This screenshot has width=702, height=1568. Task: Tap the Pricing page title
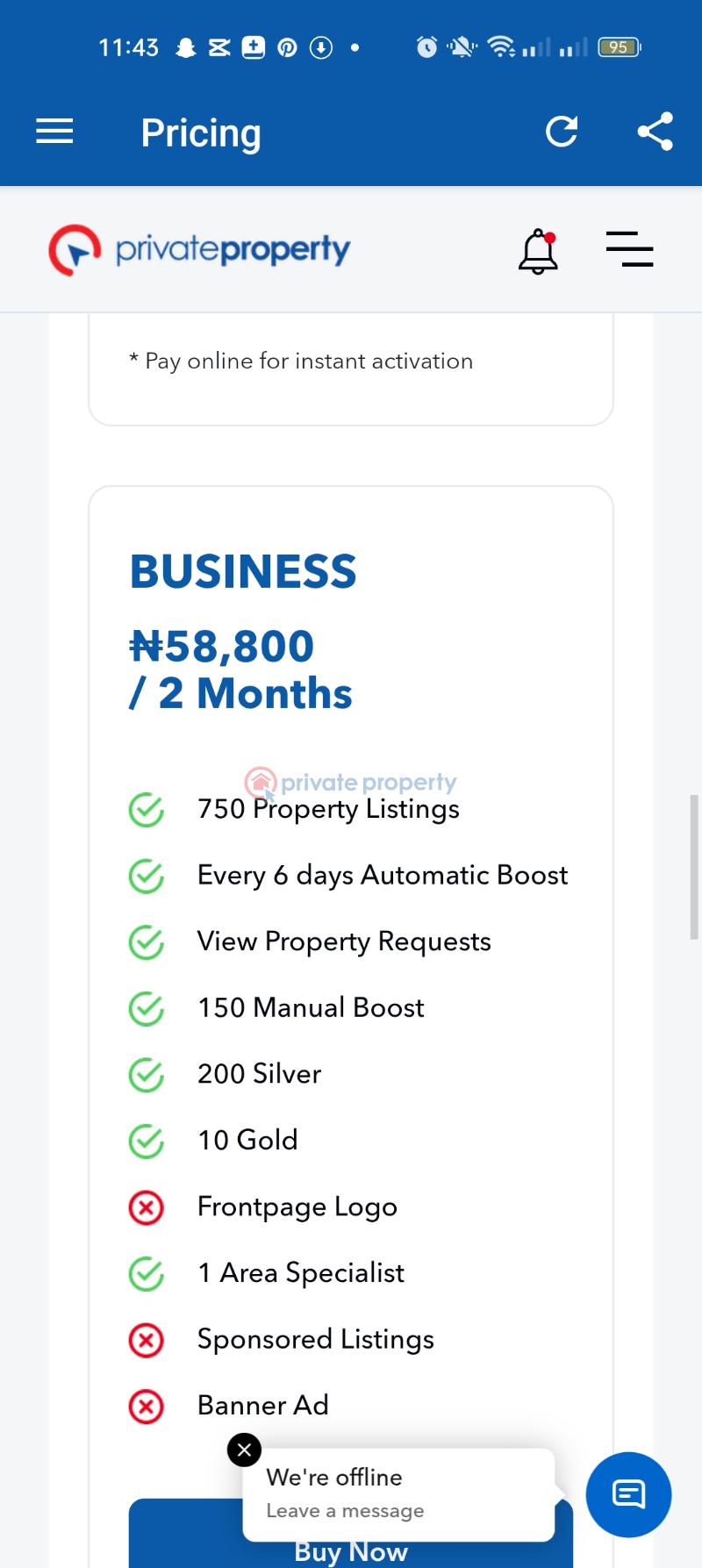(x=201, y=133)
